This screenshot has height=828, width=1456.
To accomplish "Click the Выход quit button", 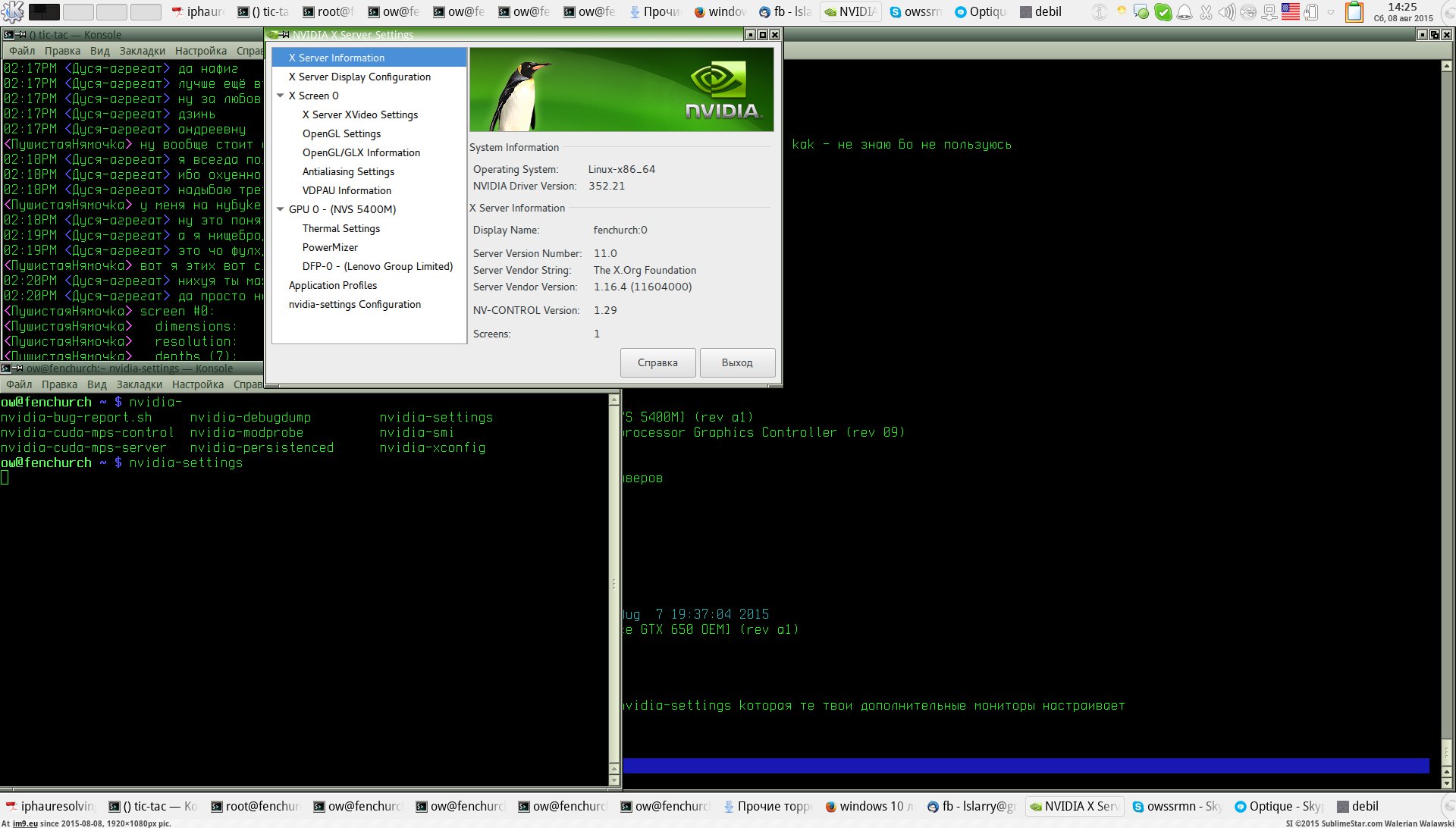I will 737,362.
